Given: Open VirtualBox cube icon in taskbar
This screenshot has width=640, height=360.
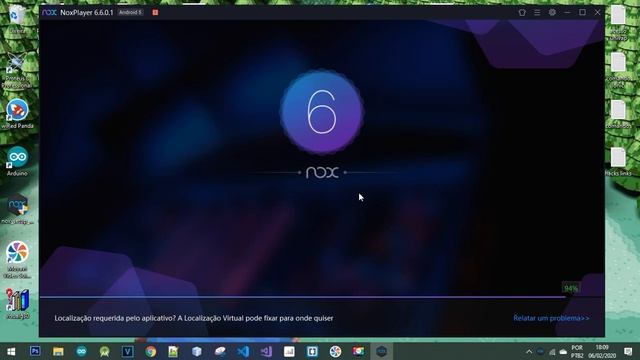Looking at the screenshot, I should pyautogui.click(x=197, y=351).
